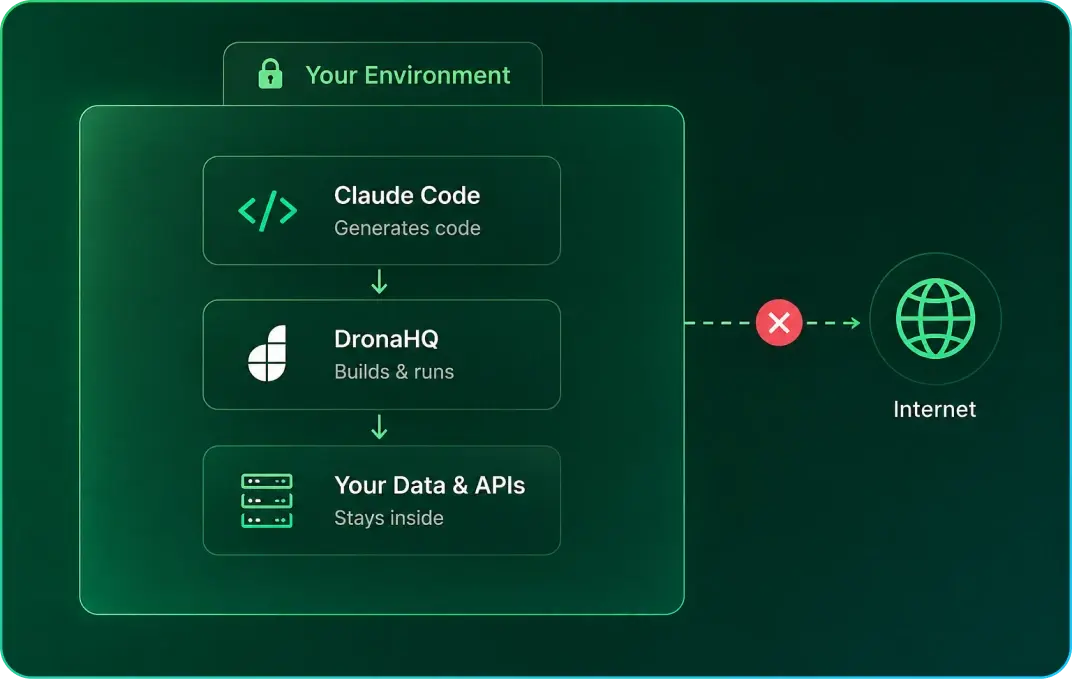Click the "Stays inside" subtitle
The height and width of the screenshot is (679, 1072).
(389, 518)
